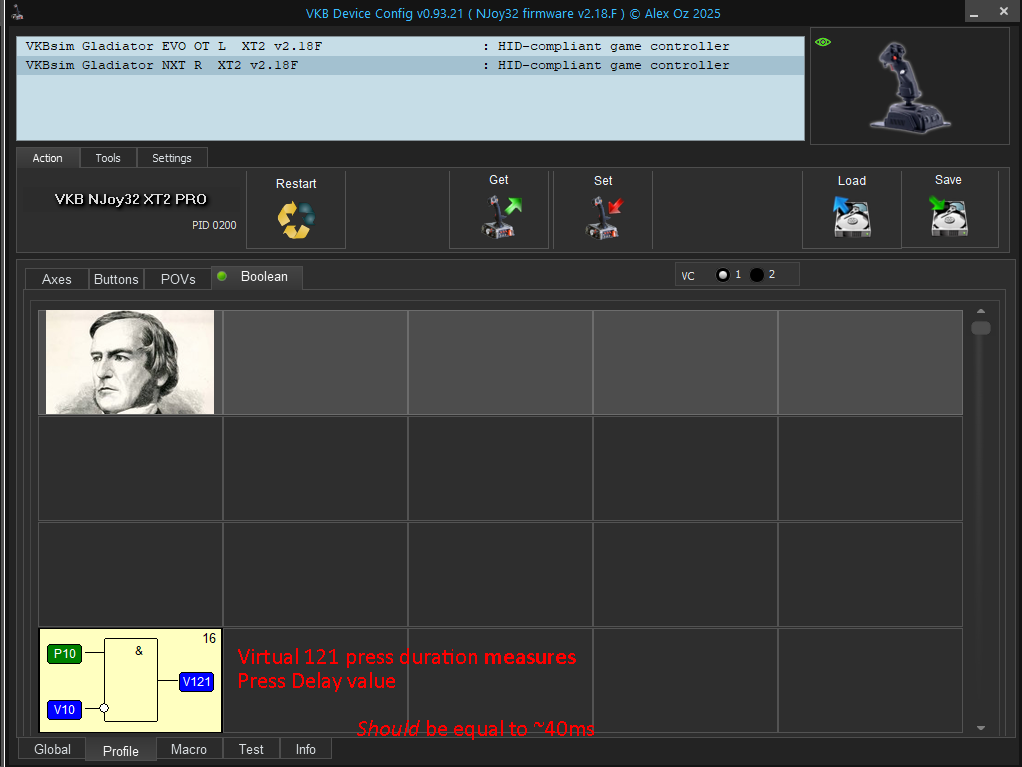Open the Tools tab

[108, 158]
